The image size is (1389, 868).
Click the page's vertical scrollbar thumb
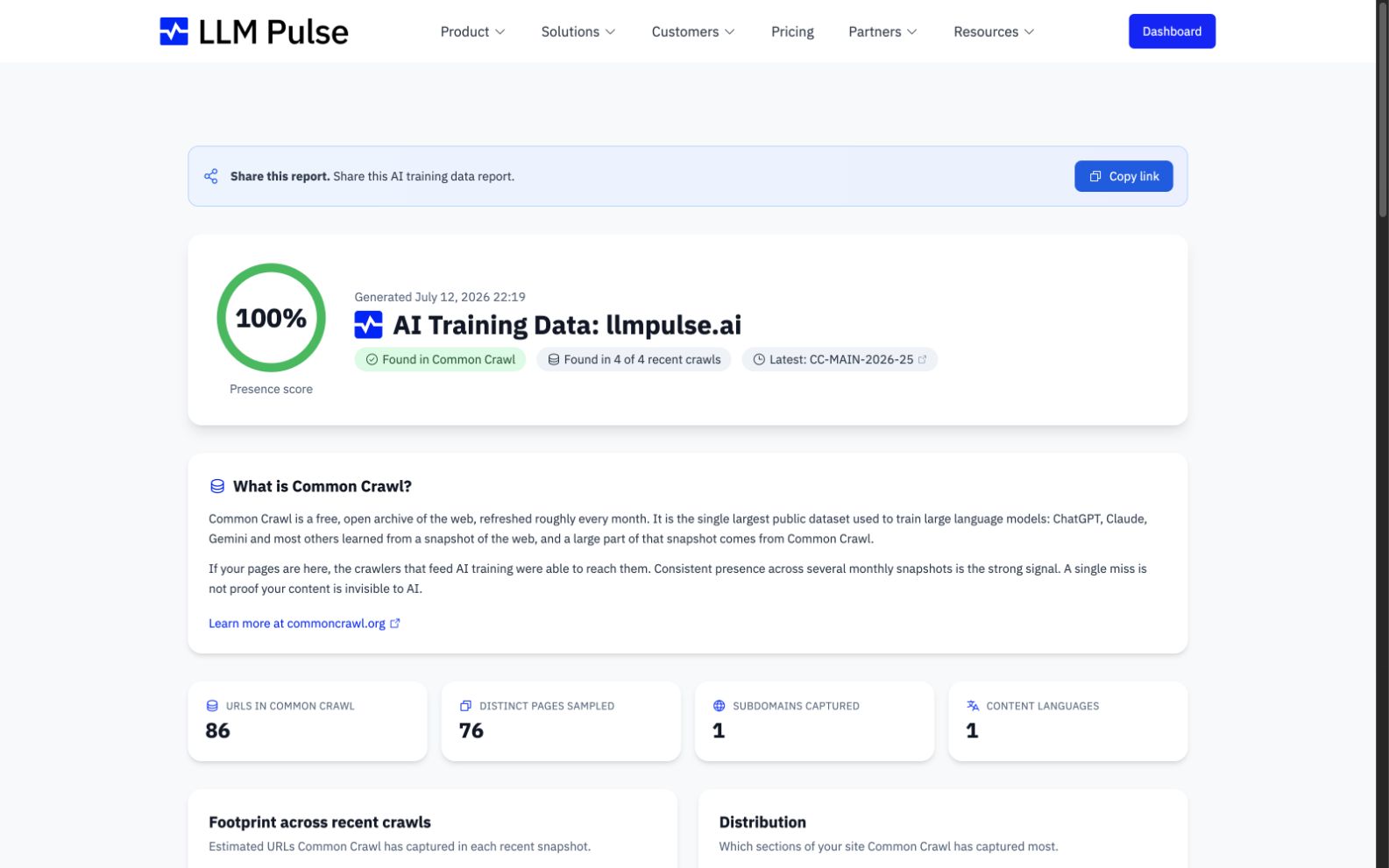tap(1383, 109)
